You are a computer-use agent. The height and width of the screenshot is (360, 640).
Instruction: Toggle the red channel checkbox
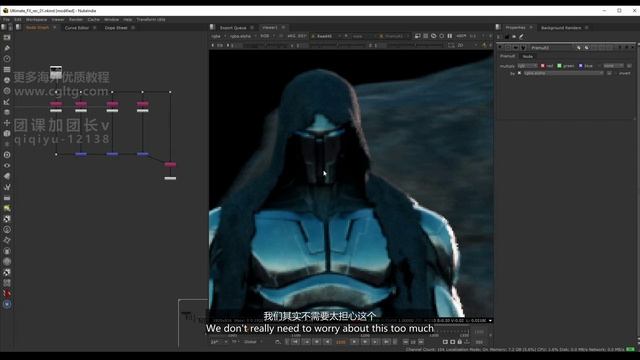click(543, 66)
